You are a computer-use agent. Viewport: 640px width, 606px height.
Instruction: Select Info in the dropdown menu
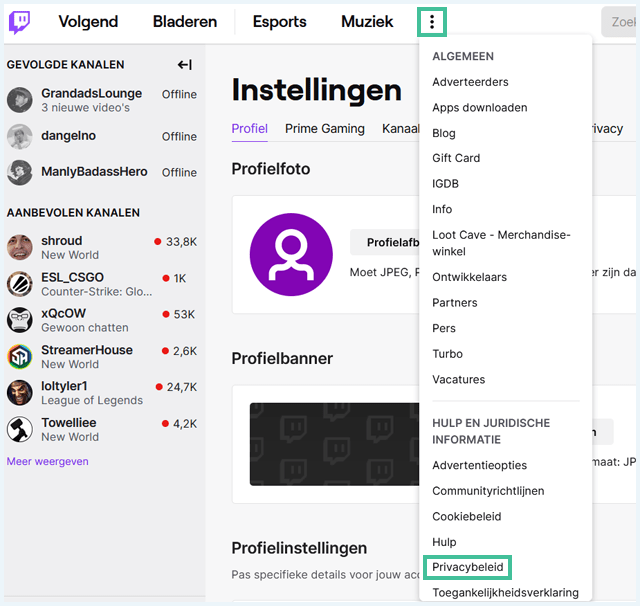[442, 209]
